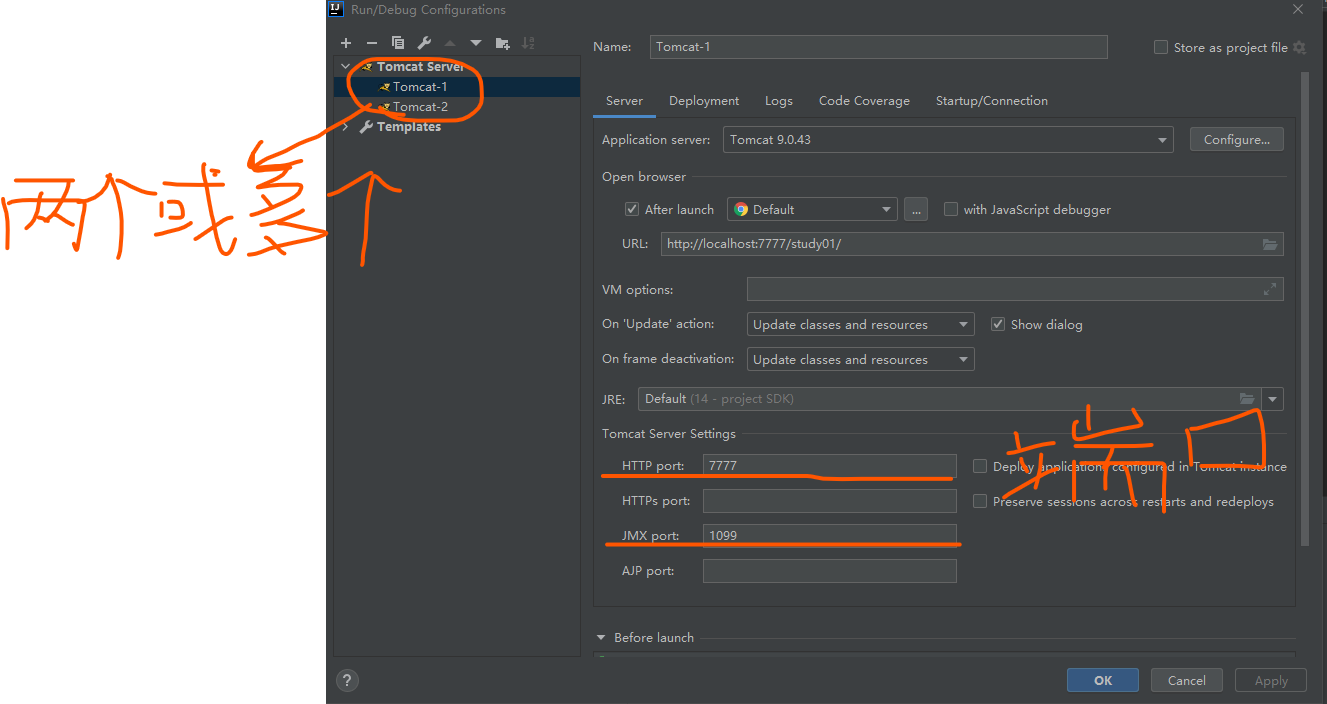Move configuration up with the up arrow
The width and height of the screenshot is (1327, 704).
[450, 43]
